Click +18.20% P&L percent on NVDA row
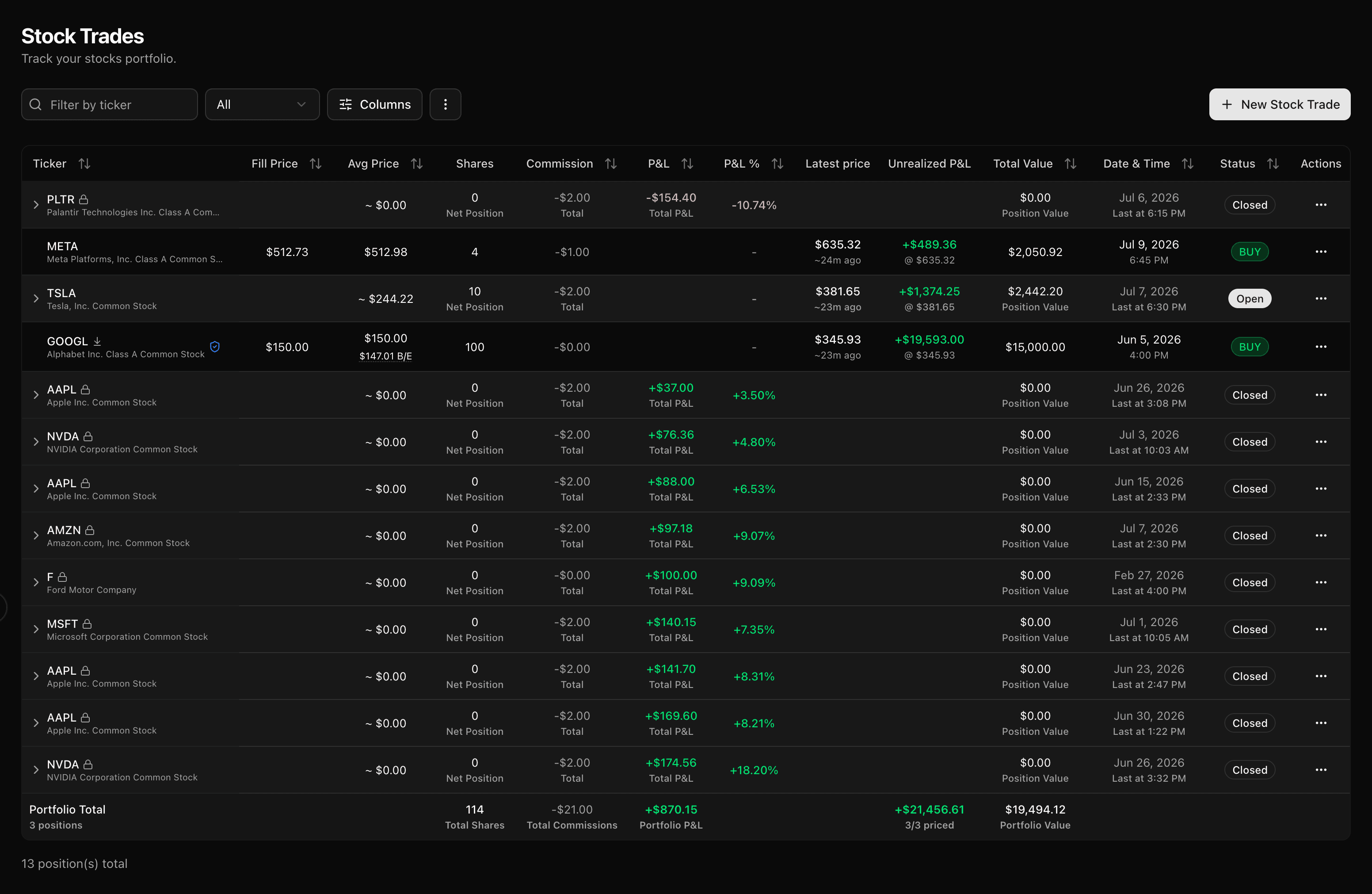 point(754,770)
